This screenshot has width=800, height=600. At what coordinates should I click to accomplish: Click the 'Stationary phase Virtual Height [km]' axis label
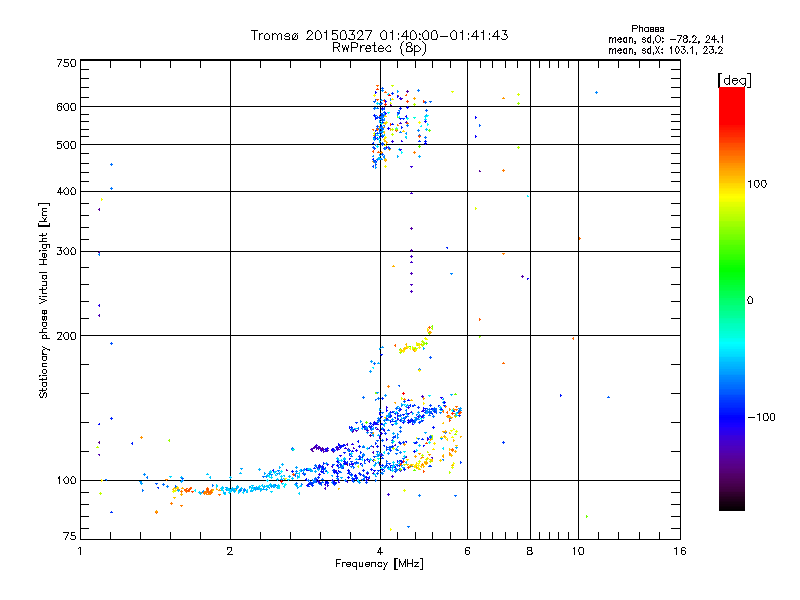click(x=43, y=300)
